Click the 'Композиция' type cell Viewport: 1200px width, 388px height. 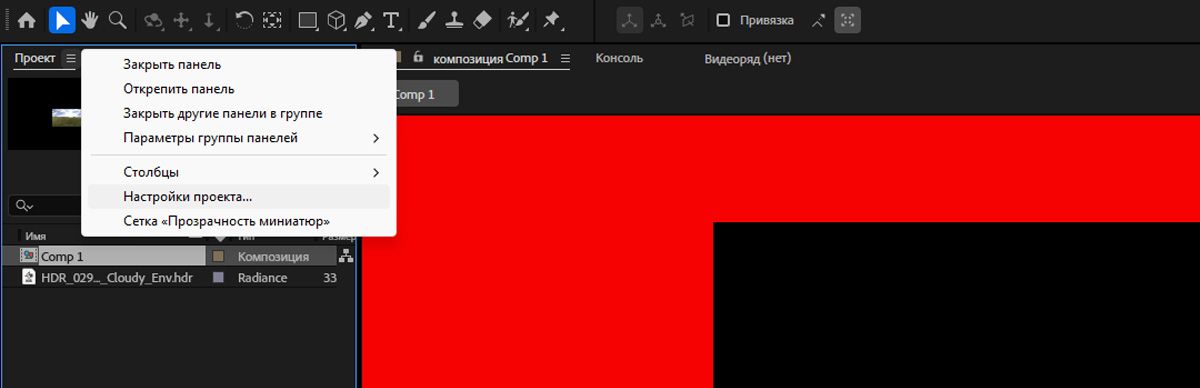pos(273,256)
